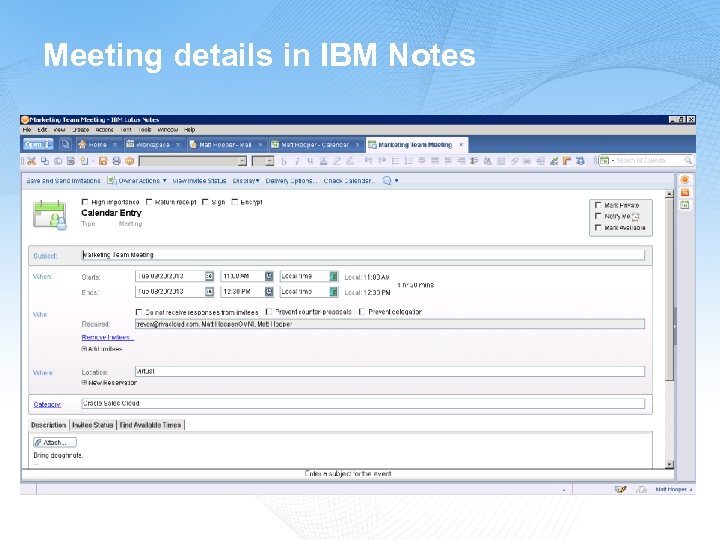
Task: Click the bulleted list toolbar icon
Action: [x=395, y=161]
